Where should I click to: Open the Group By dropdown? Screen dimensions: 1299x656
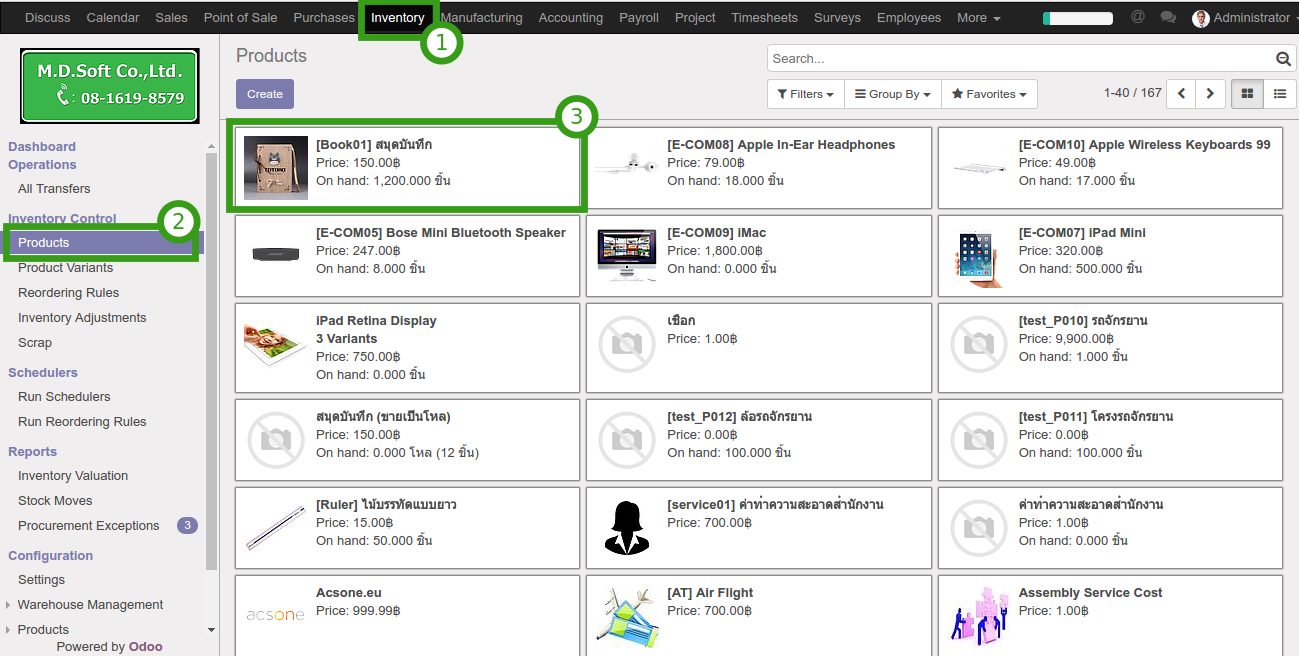(x=892, y=94)
